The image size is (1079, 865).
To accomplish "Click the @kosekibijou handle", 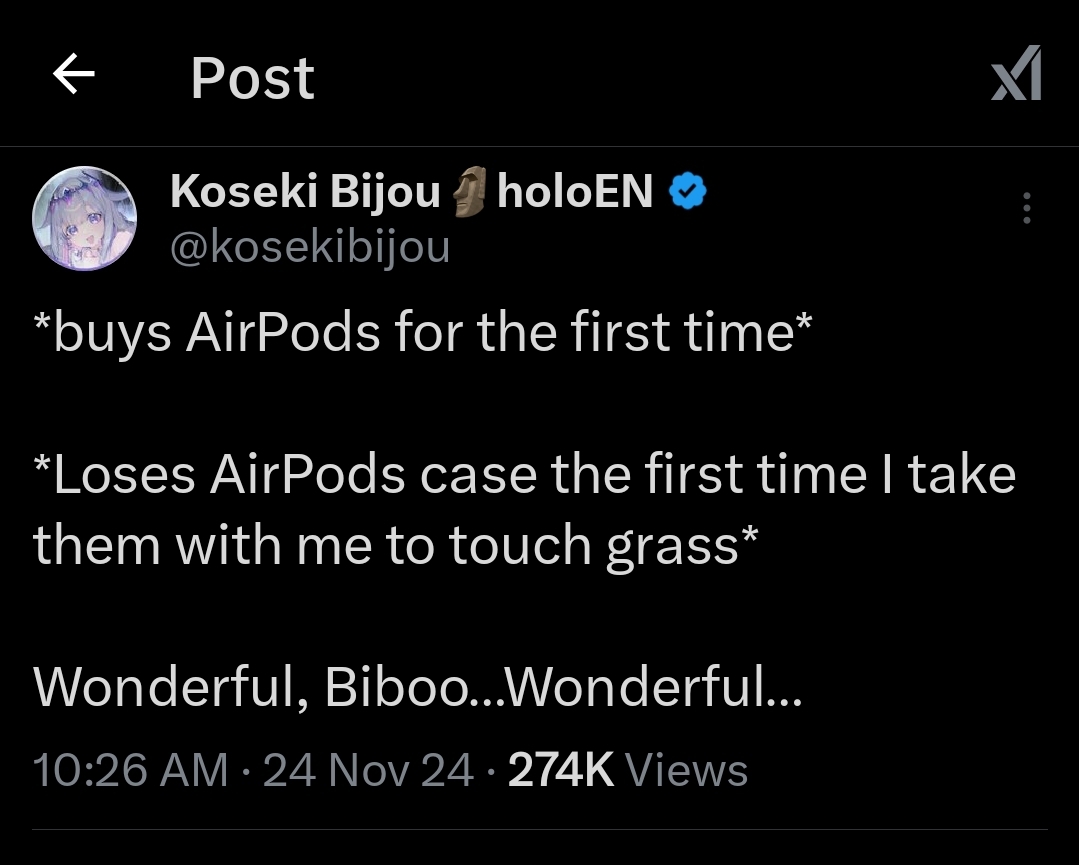I will (x=310, y=246).
